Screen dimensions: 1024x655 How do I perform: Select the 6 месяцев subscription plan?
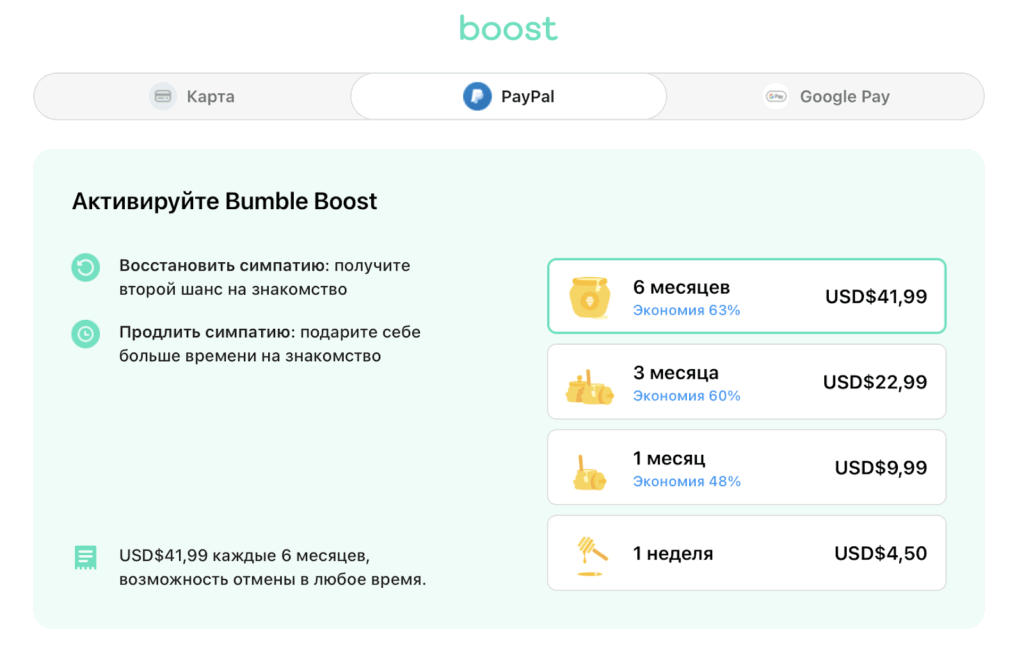(745, 296)
